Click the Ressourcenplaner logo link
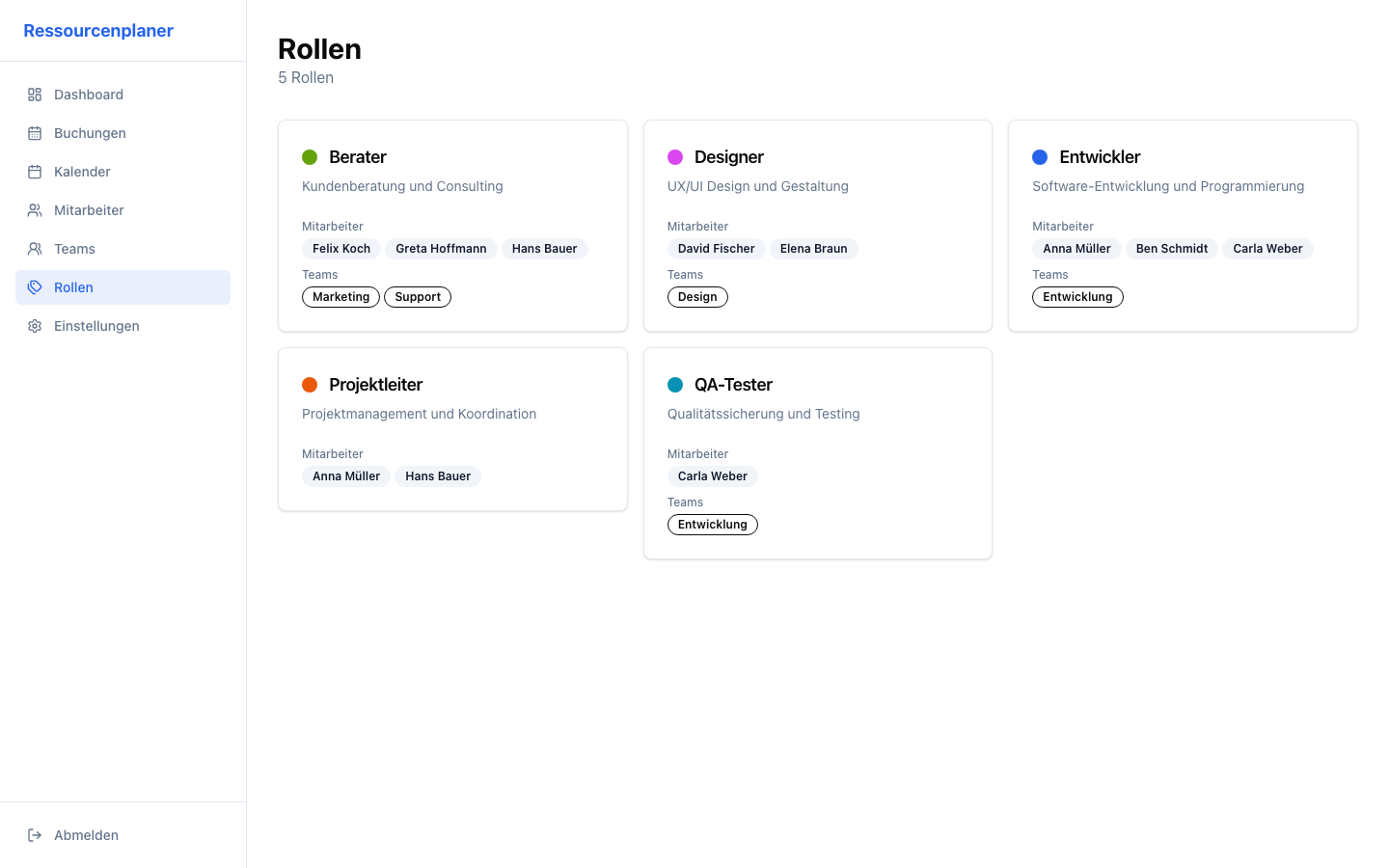 (x=98, y=31)
